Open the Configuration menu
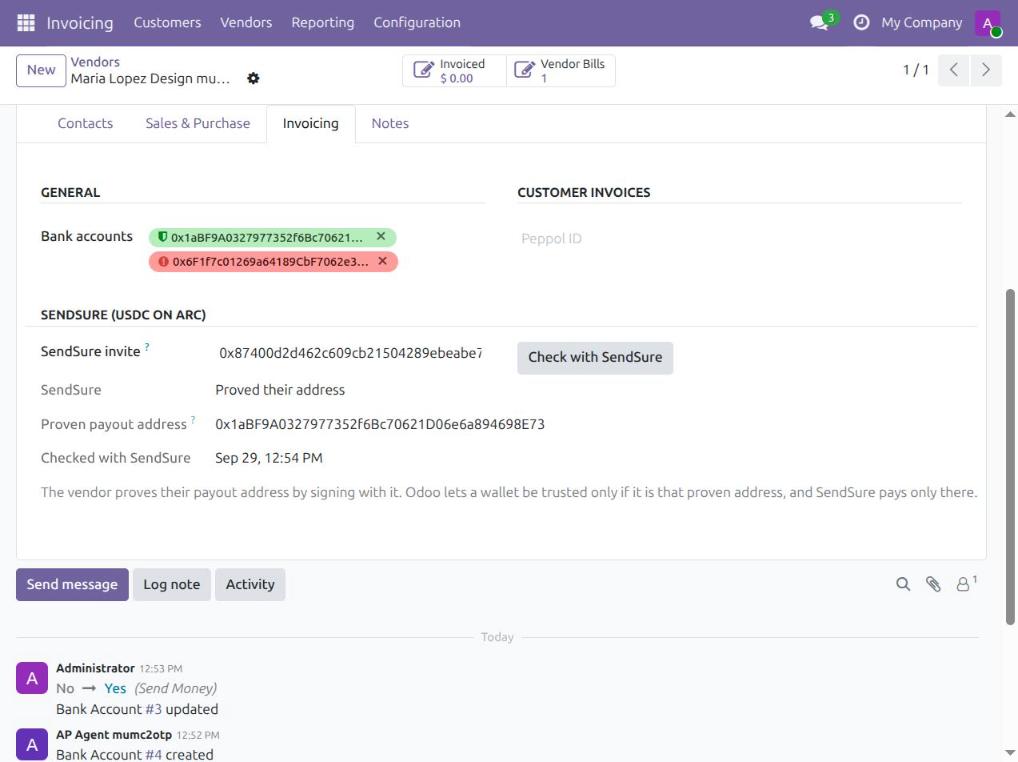1018x762 pixels. (417, 23)
